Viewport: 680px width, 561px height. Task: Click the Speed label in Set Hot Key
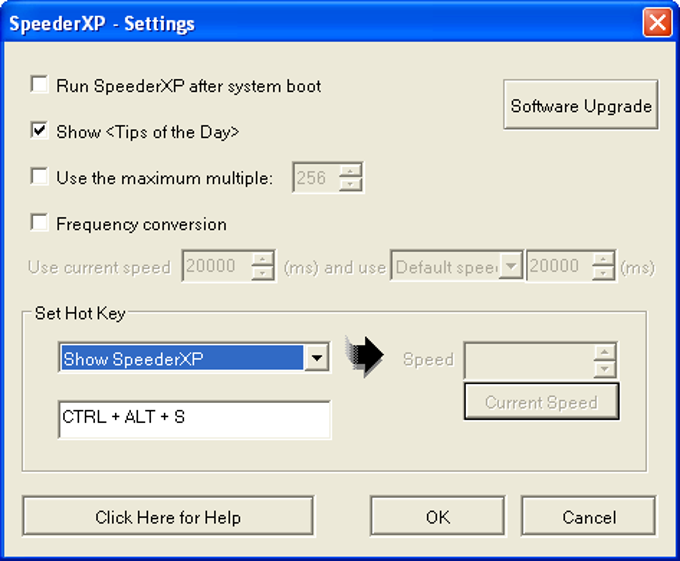coord(428,359)
